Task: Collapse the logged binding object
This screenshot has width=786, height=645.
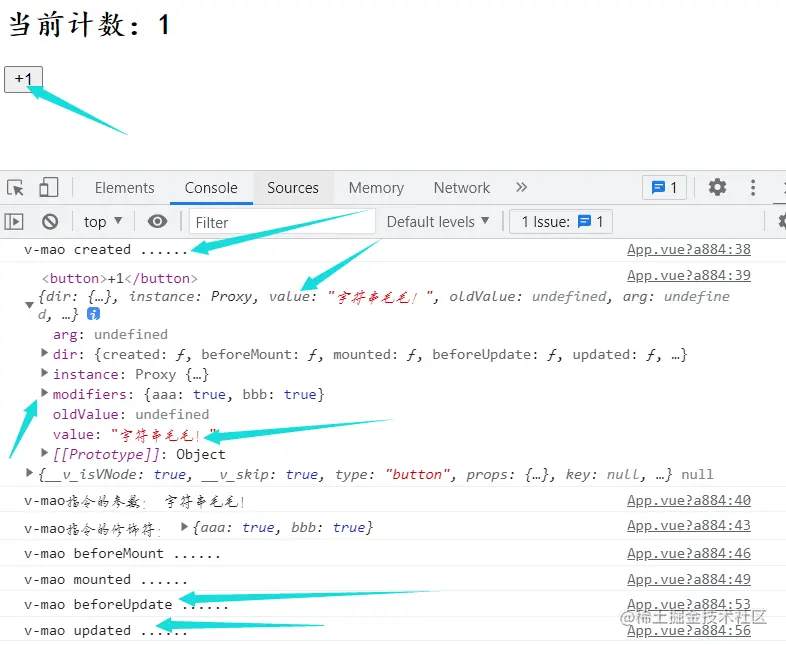Action: (x=30, y=305)
